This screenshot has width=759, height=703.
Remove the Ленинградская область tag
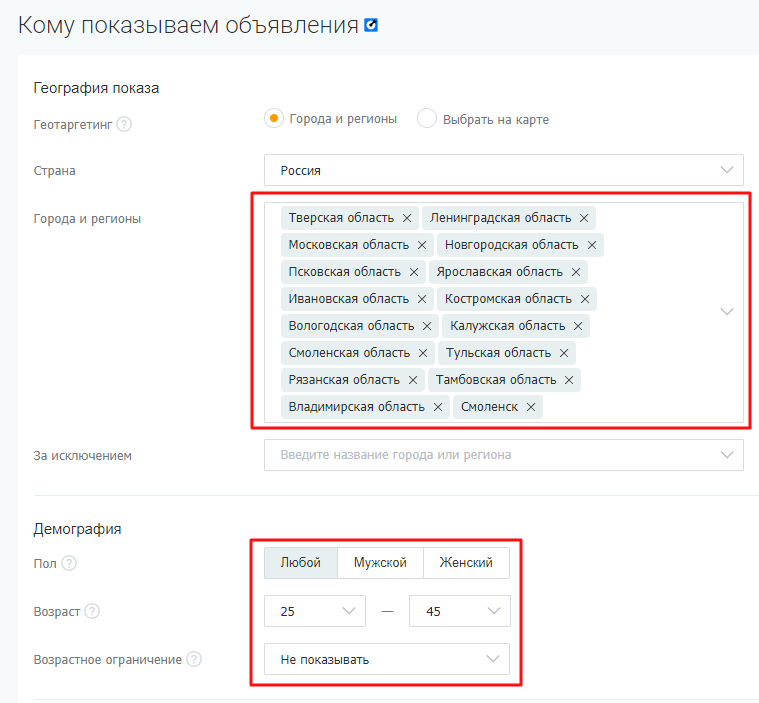(x=584, y=218)
